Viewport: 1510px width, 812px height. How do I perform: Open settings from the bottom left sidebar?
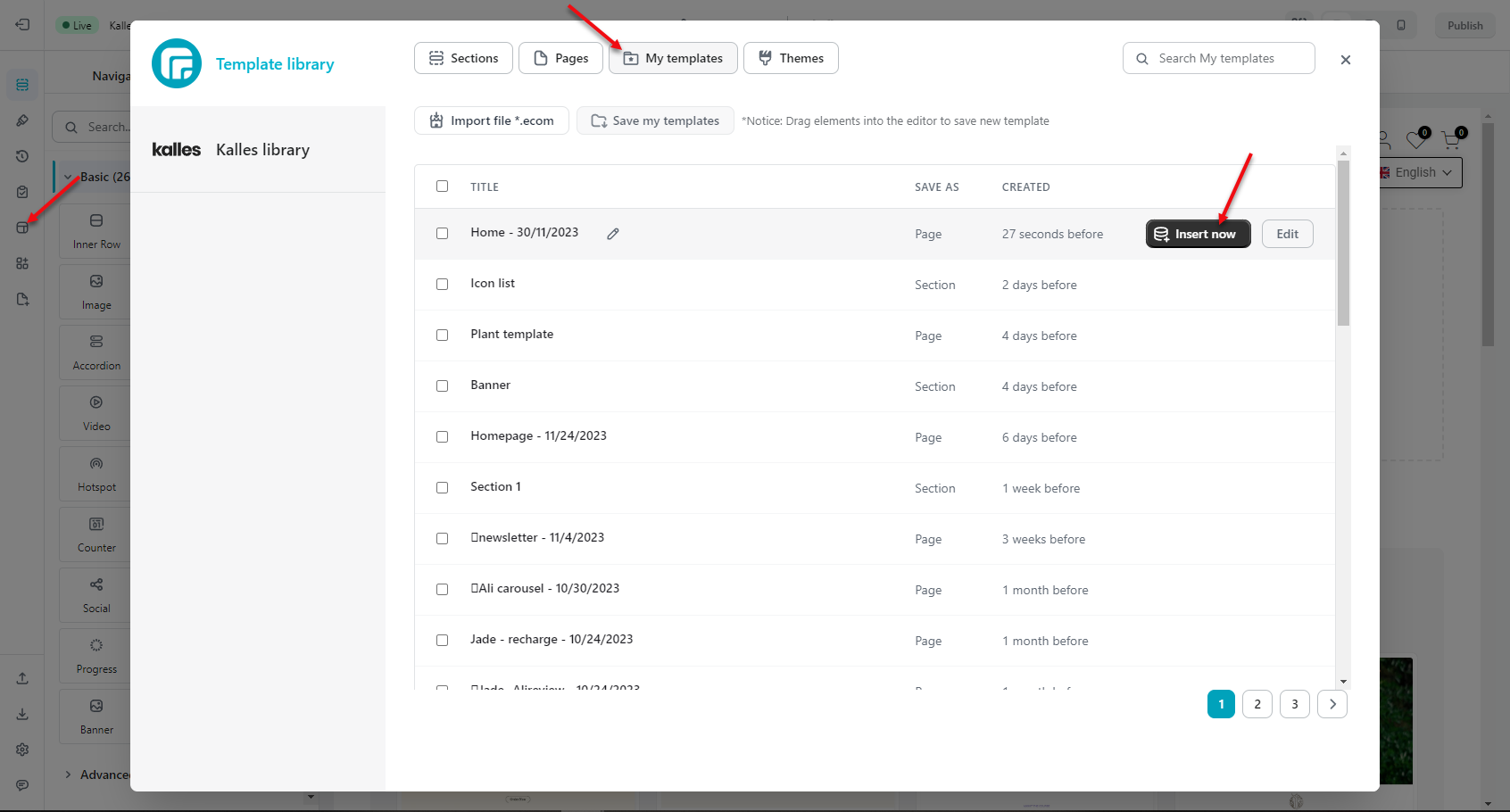point(22,750)
